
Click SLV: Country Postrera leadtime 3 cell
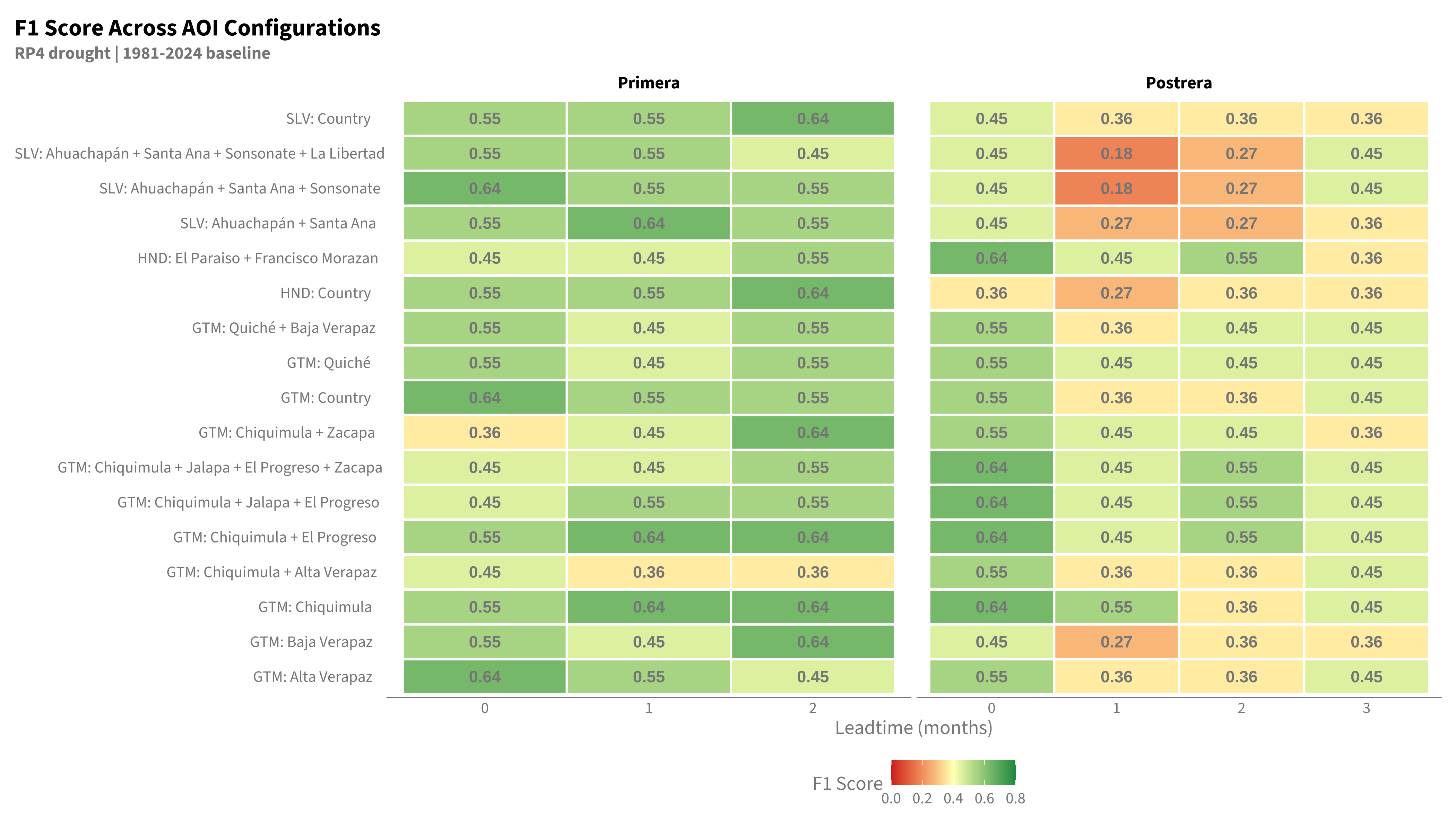pyautogui.click(x=1366, y=119)
